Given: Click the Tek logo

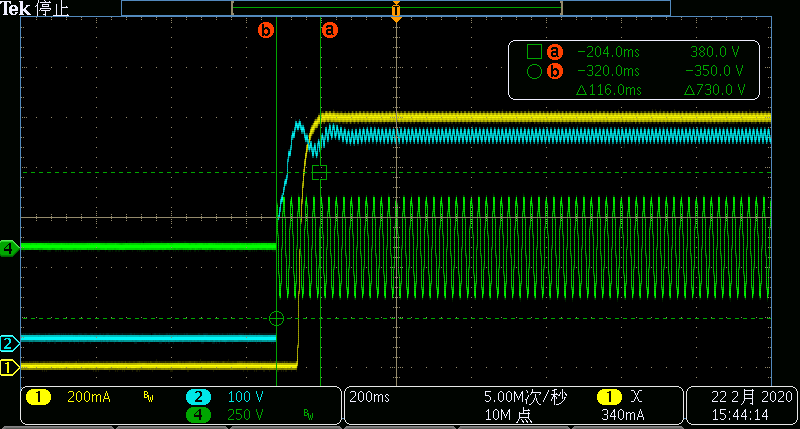Looking at the screenshot, I should [x=15, y=8].
